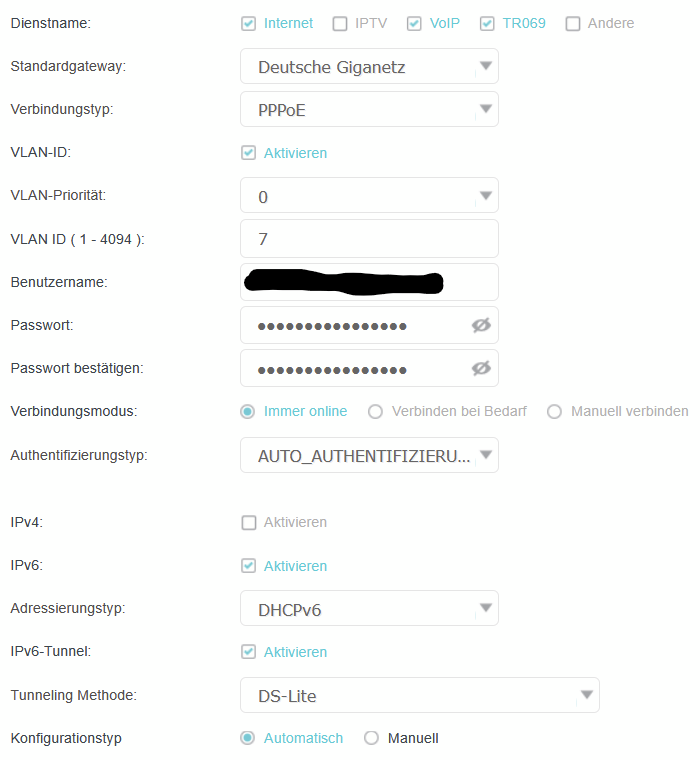
Task: Check the Andere service checkbox
Action: point(573,23)
